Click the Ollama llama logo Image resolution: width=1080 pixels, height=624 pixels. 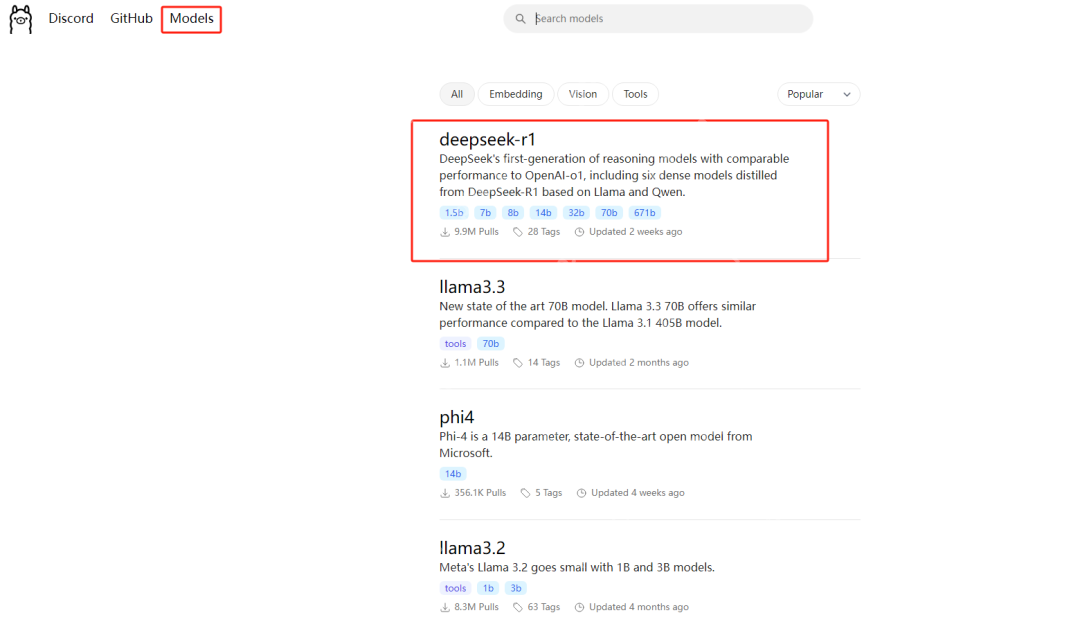click(x=21, y=19)
